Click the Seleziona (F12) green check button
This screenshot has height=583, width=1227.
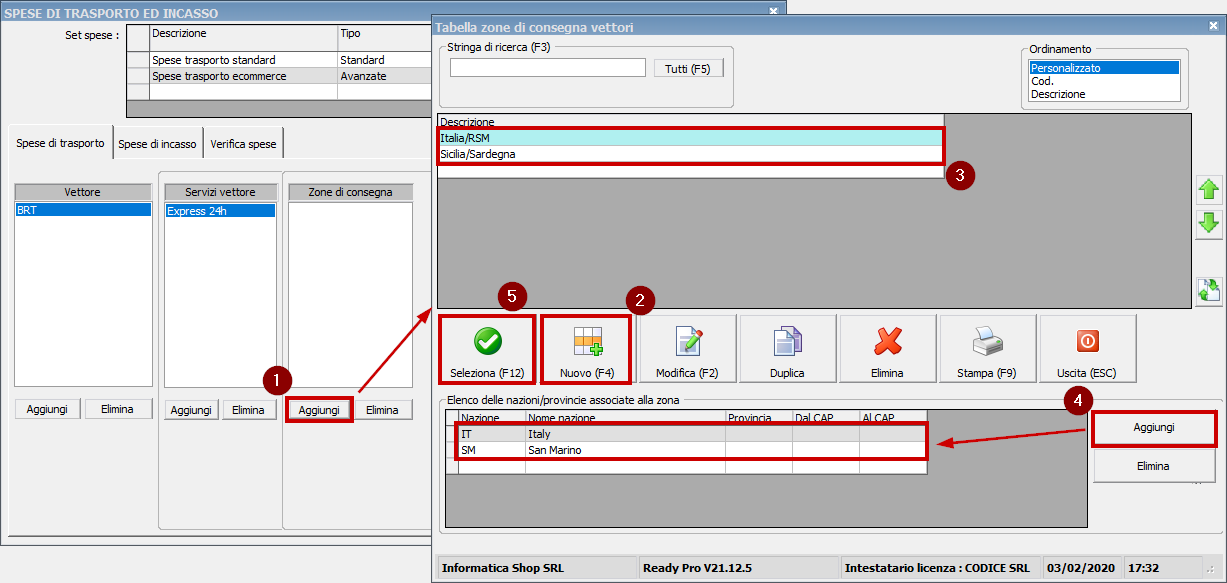point(487,349)
